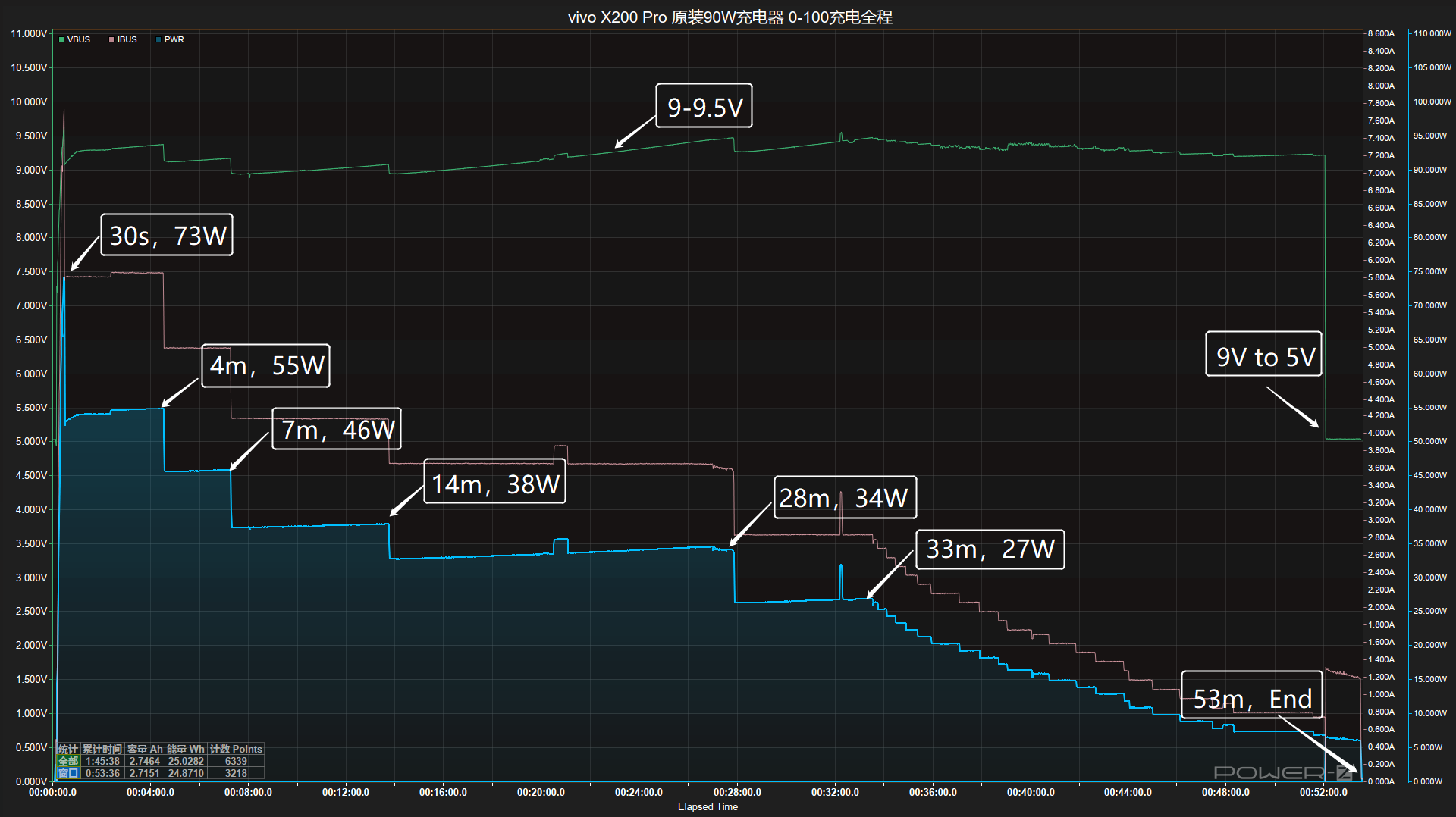Click the 24.8710 energy value
Image resolution: width=1456 pixels, height=817 pixels.
186,773
